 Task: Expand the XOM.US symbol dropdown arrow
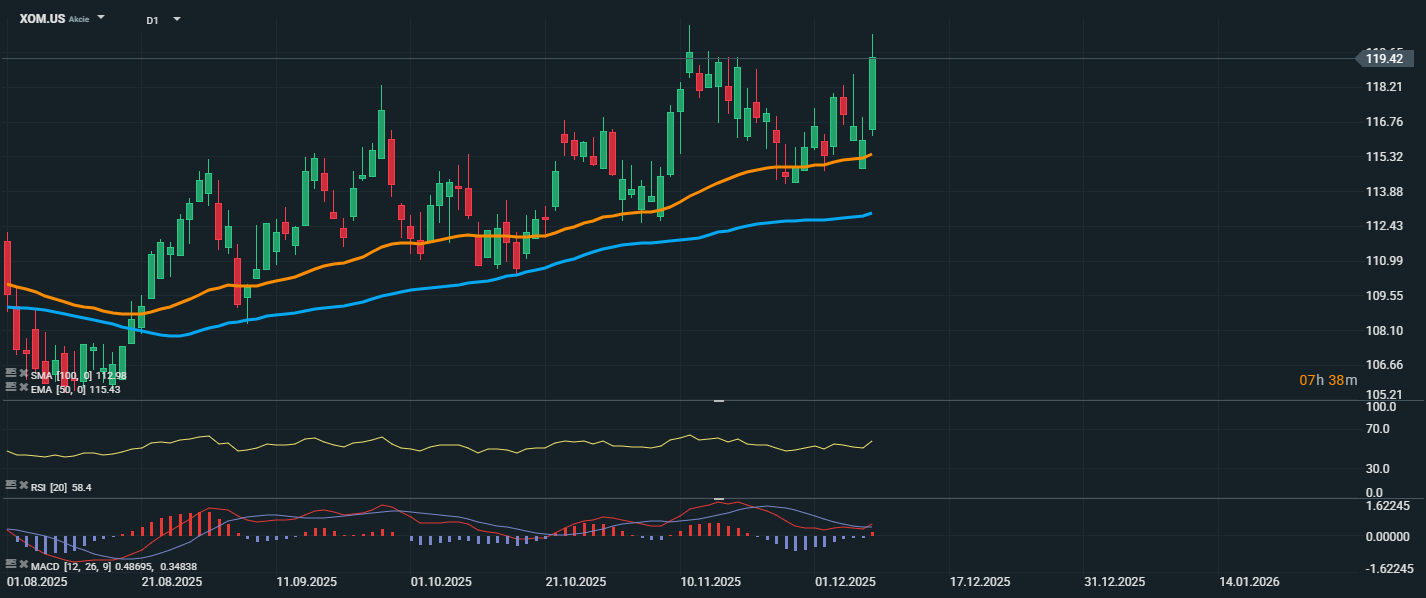[x=101, y=19]
